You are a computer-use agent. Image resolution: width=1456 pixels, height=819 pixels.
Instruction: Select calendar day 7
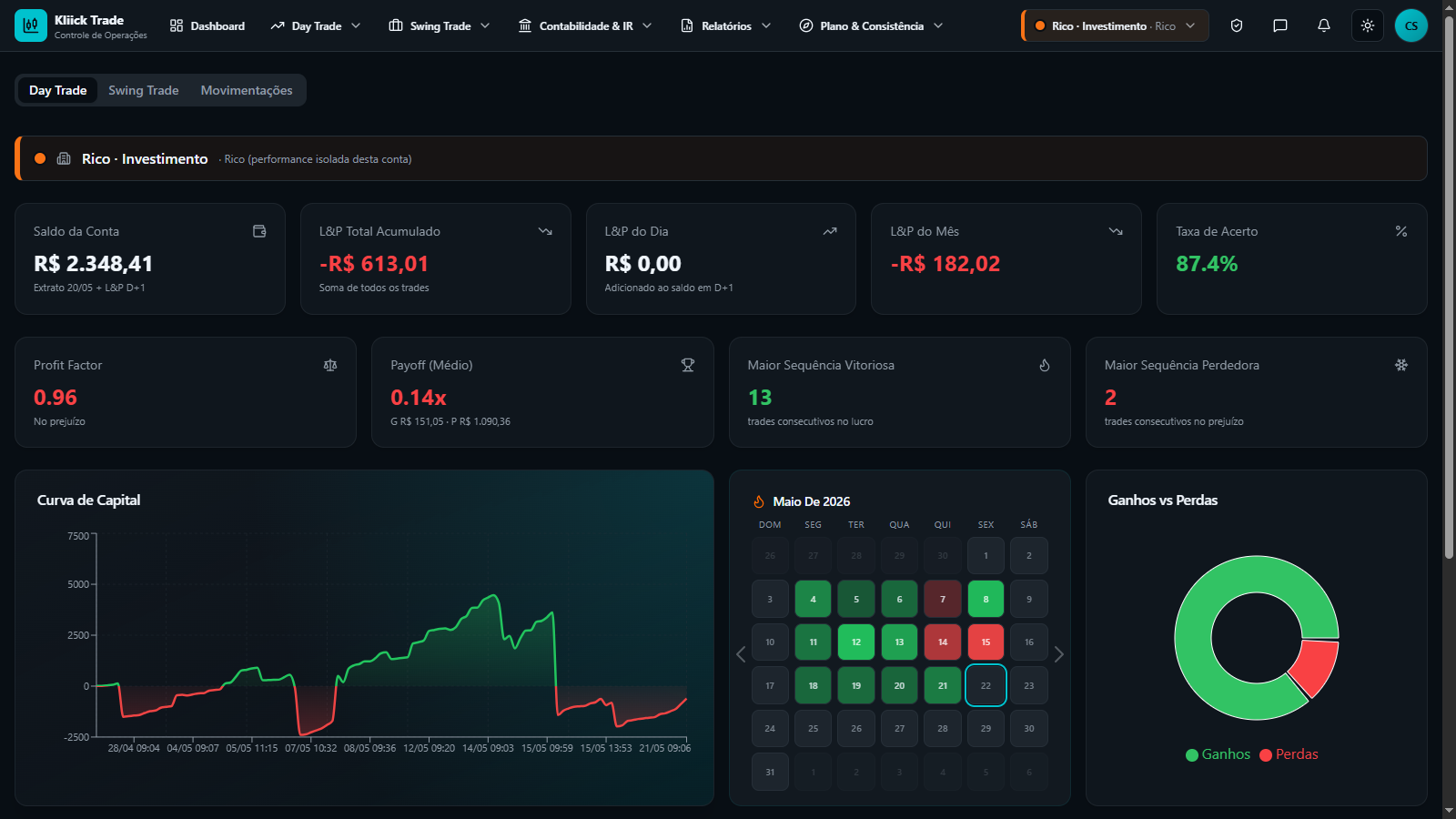[x=943, y=599]
